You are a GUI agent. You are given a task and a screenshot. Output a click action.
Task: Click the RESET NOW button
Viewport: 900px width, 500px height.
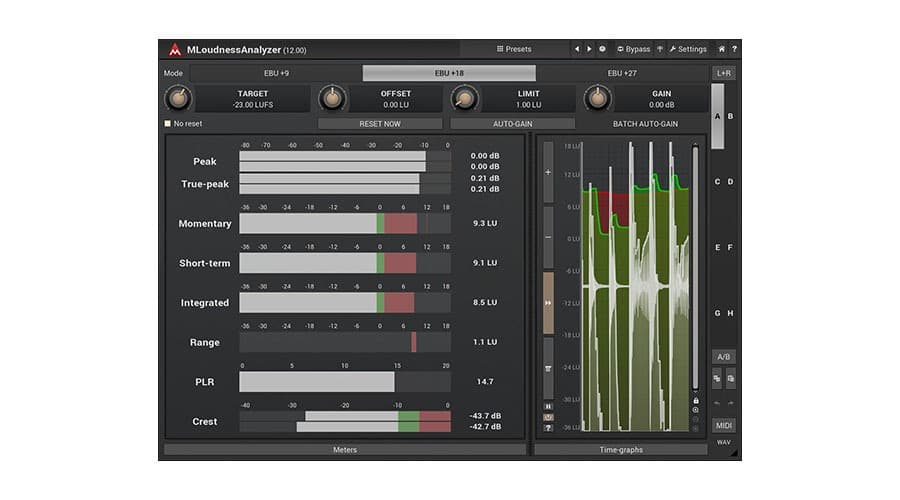click(x=380, y=124)
